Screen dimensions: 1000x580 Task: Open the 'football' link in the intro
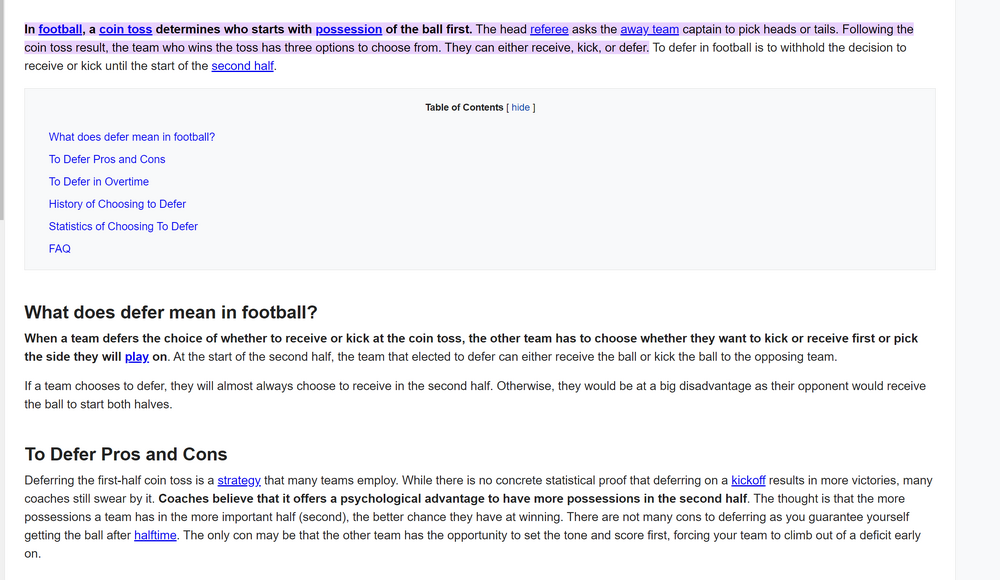(x=60, y=30)
